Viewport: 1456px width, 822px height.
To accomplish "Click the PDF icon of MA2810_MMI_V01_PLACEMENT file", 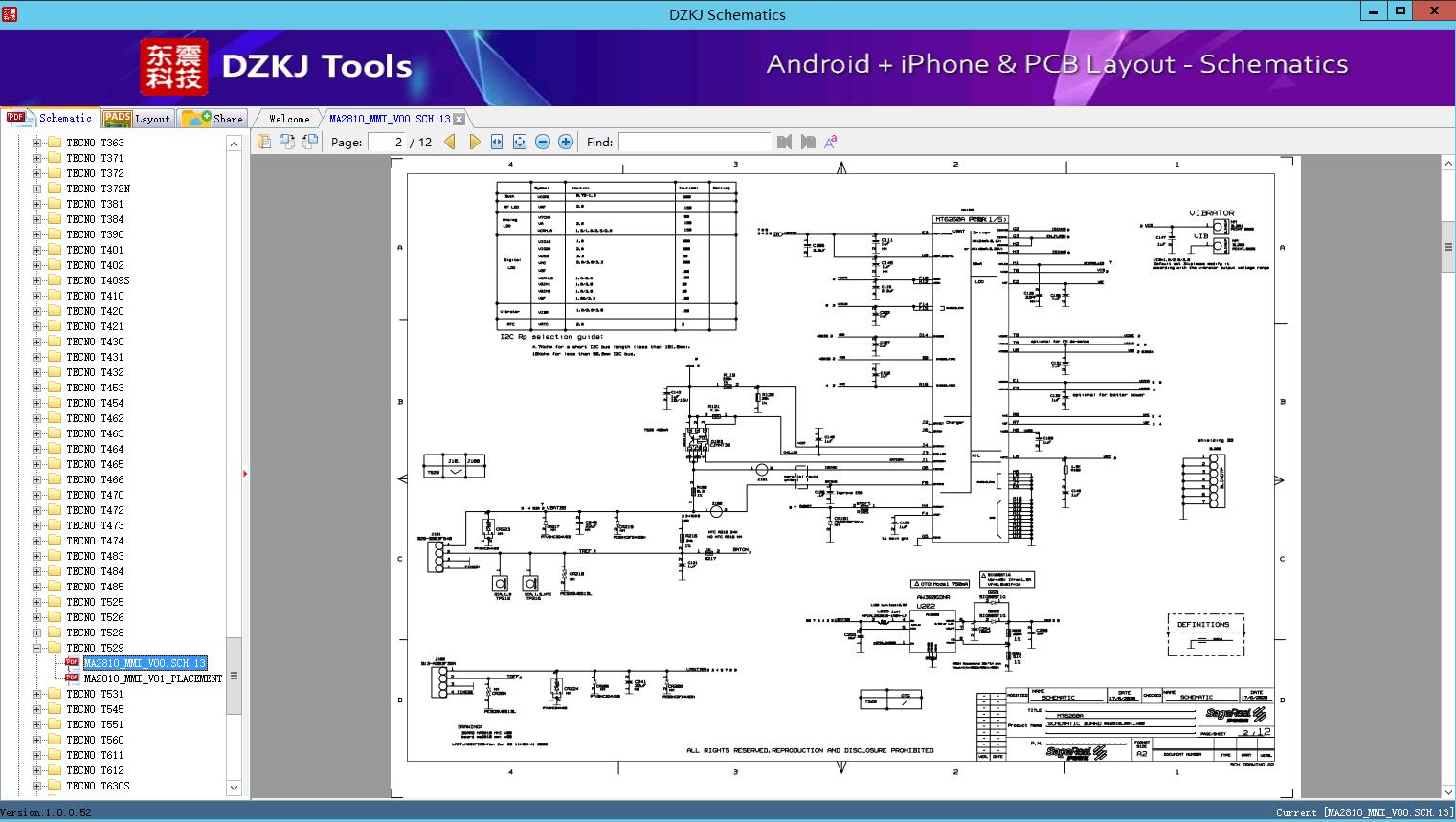I will point(72,678).
